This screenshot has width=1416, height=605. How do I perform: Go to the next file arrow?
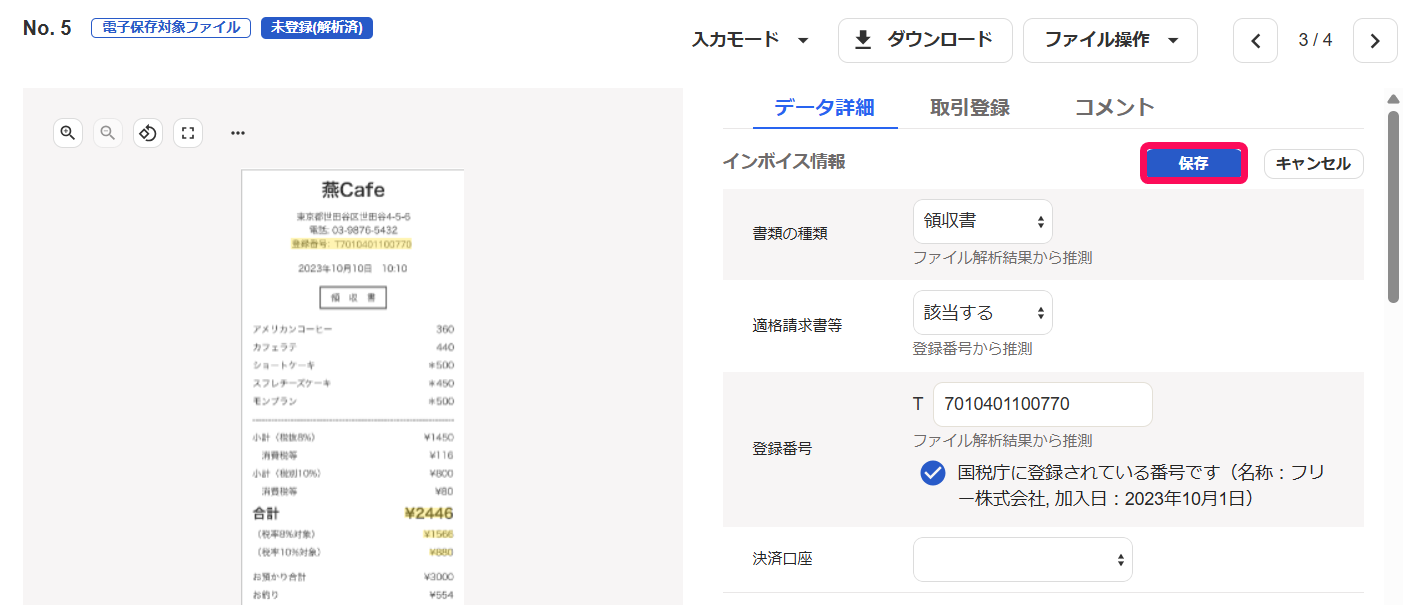pyautogui.click(x=1375, y=41)
